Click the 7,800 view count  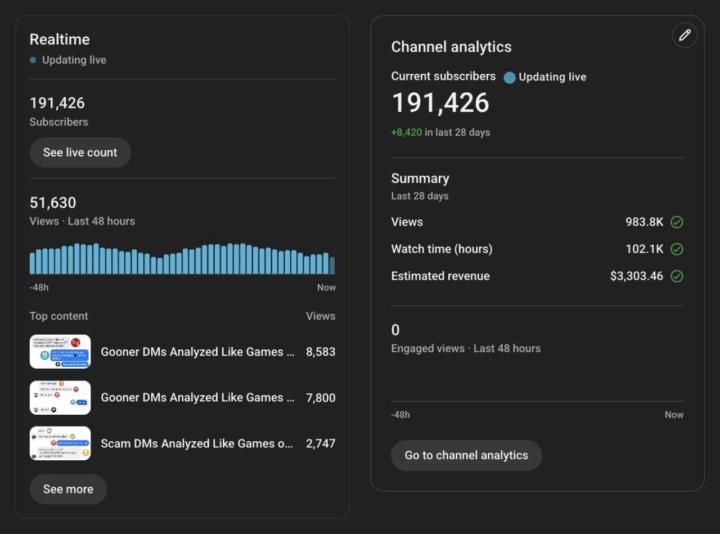click(x=321, y=398)
